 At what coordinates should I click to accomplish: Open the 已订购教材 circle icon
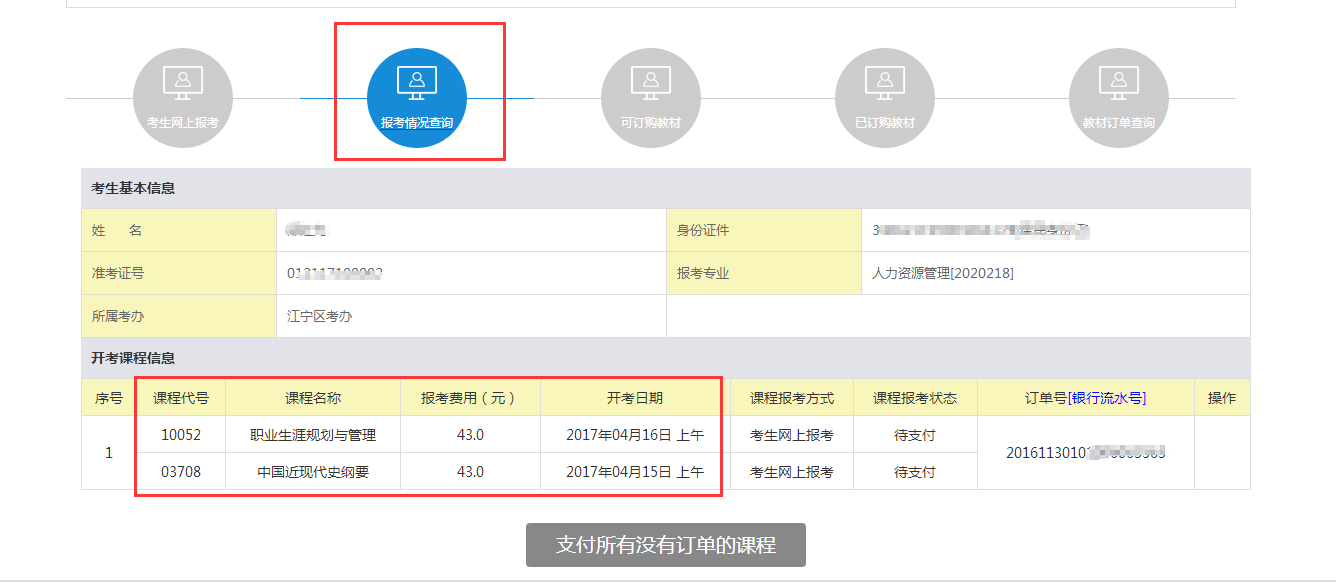[885, 98]
